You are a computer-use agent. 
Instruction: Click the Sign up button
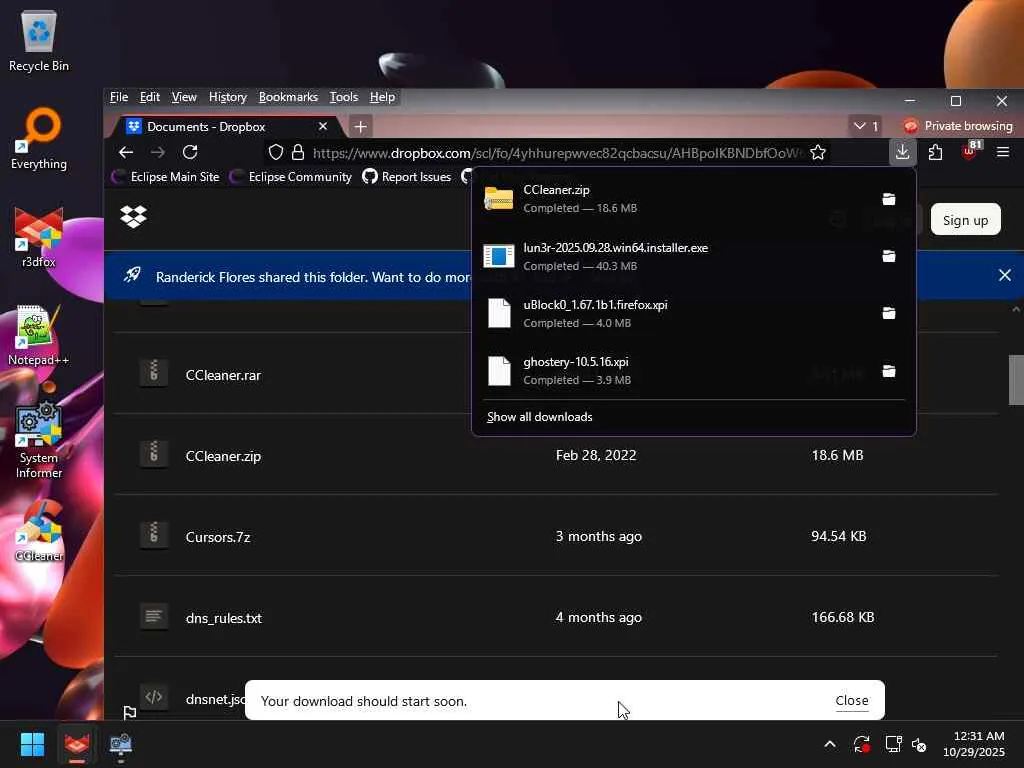(965, 220)
